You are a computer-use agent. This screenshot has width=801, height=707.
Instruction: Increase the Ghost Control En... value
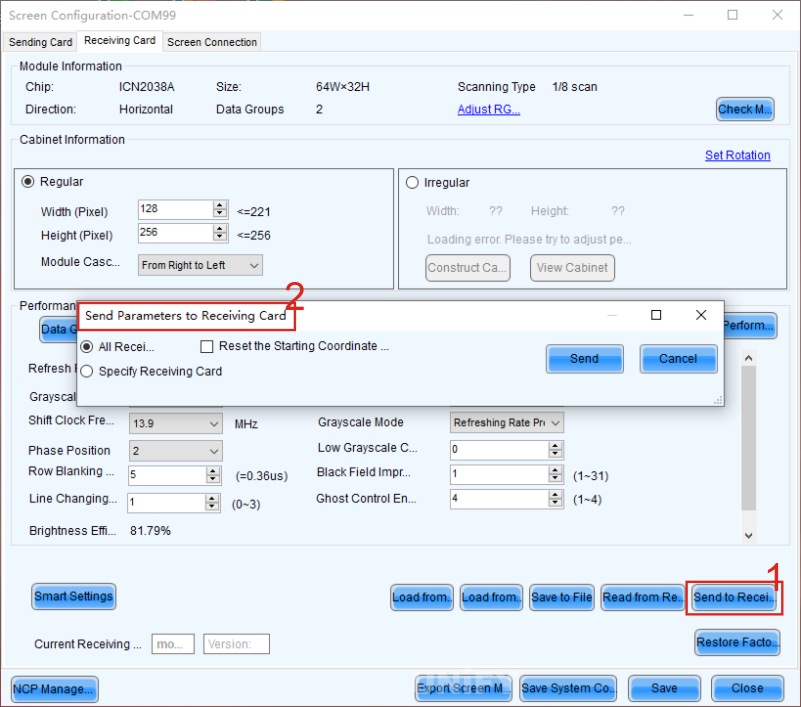coord(555,494)
